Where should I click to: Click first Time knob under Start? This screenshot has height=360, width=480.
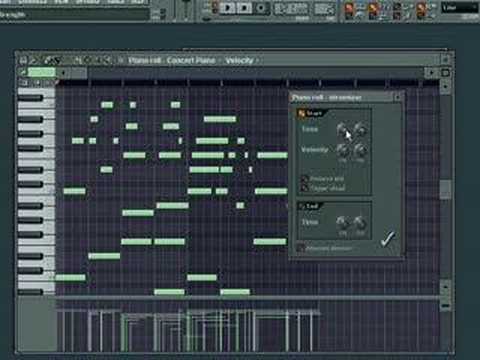click(x=342, y=130)
